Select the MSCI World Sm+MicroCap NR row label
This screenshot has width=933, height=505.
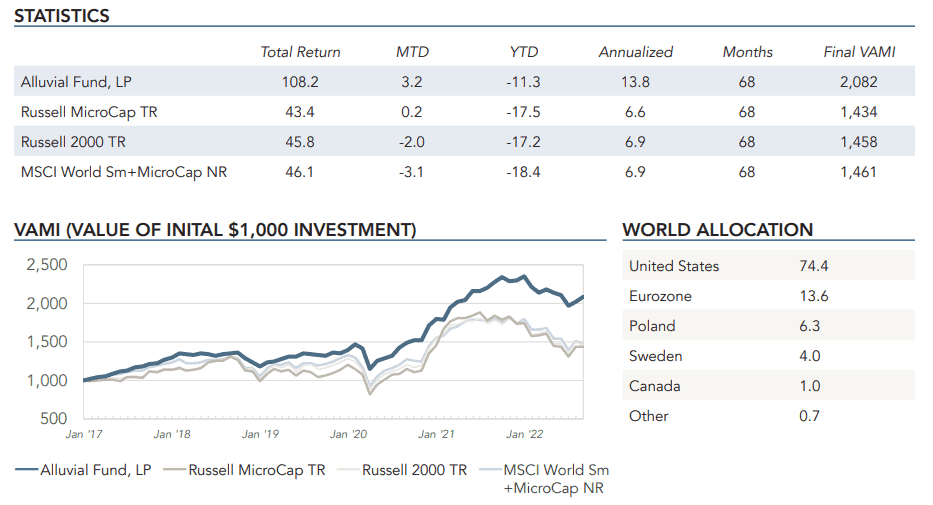point(124,172)
